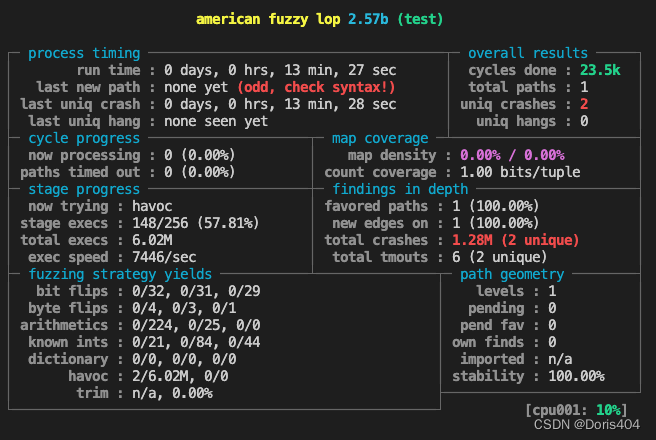This screenshot has height=440, width=656.
Task: Click total crashes '1.28M (2 unique)'
Action: [x=516, y=240]
